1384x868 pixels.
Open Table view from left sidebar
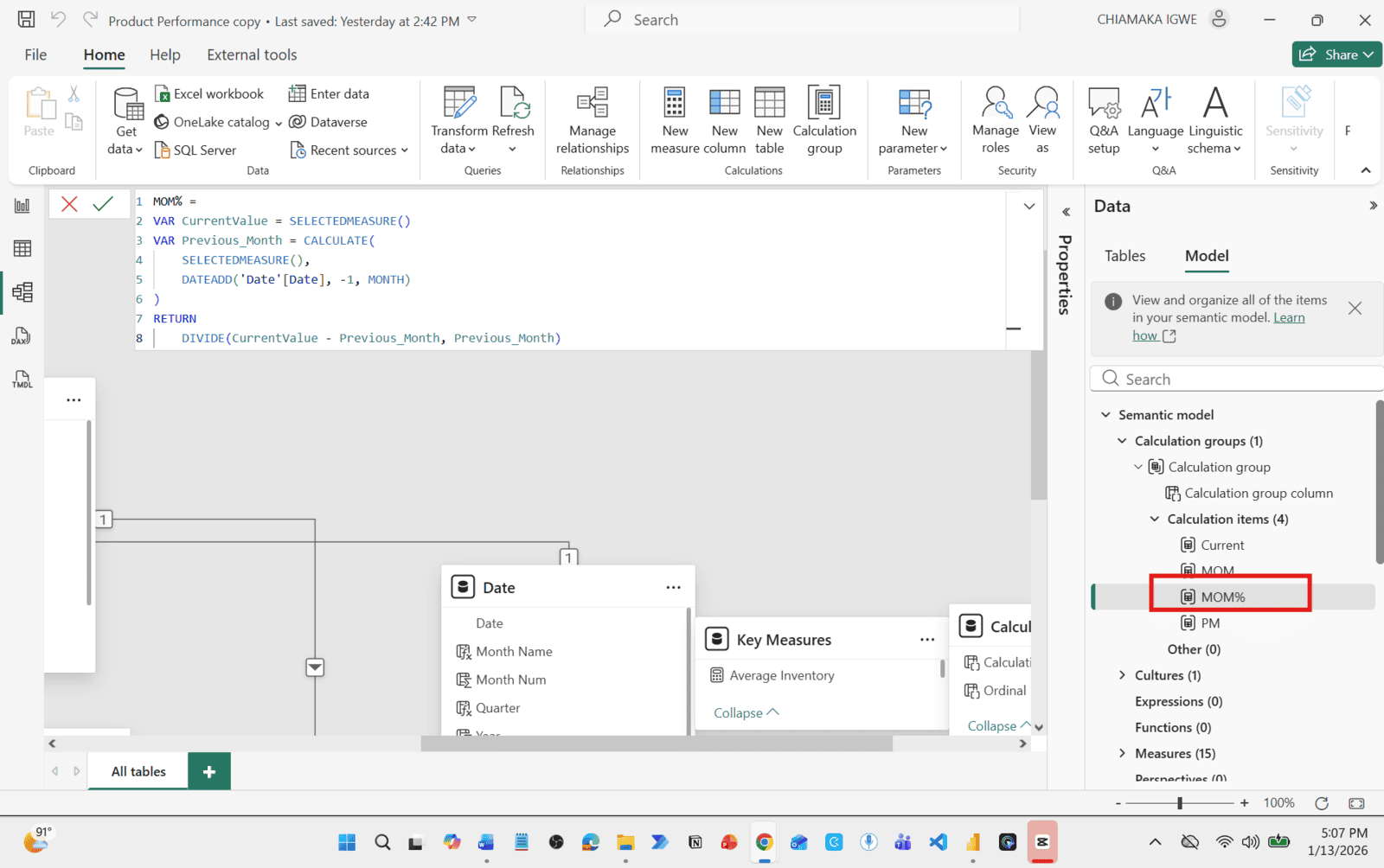click(x=22, y=249)
